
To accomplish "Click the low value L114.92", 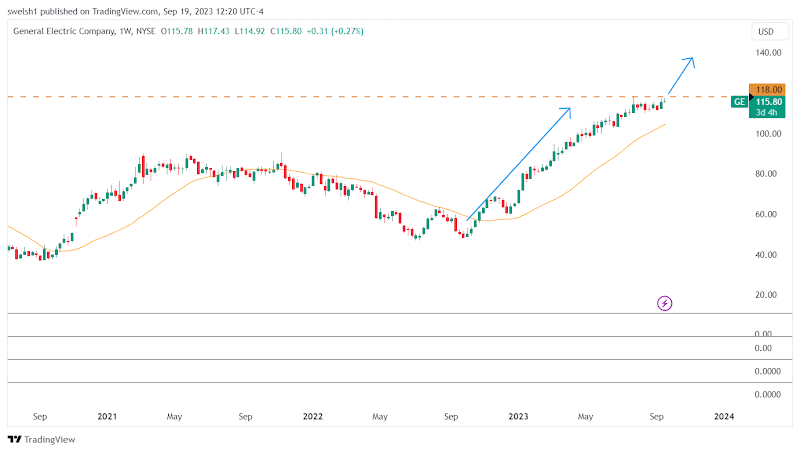I will [x=249, y=31].
